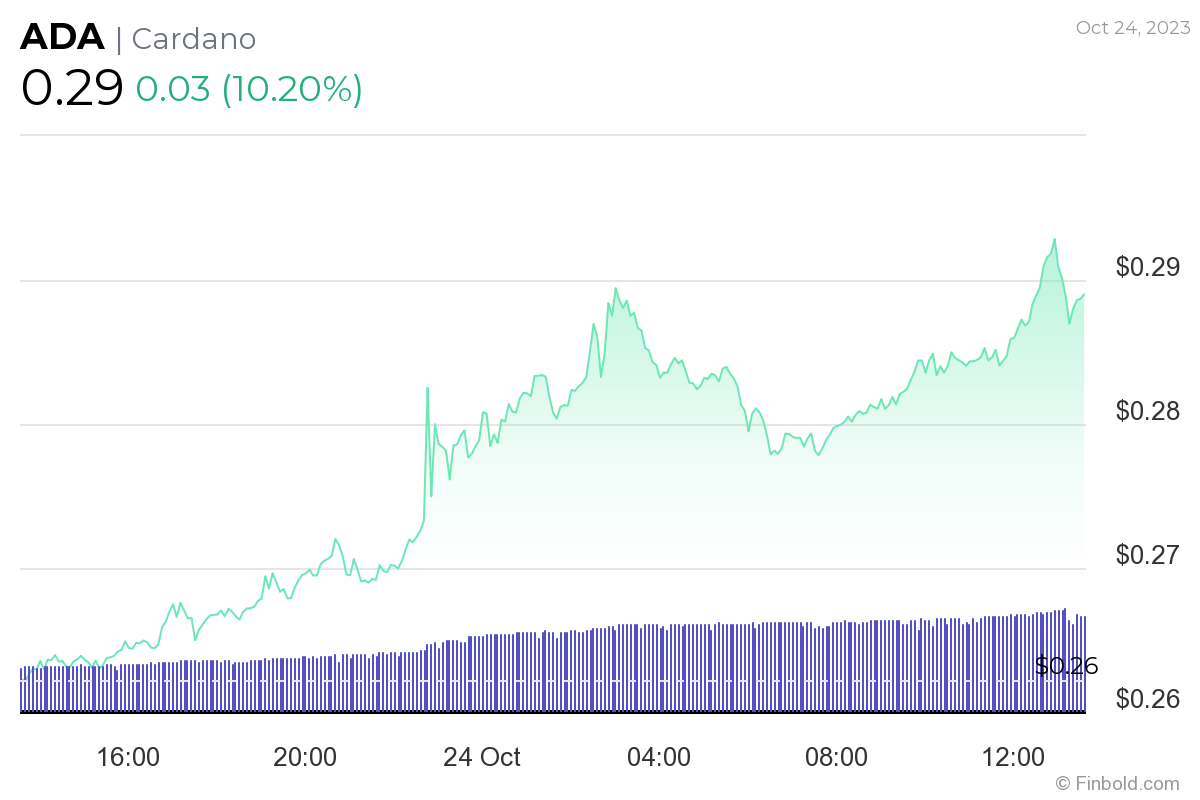Click the 0.03 (10.20%) change value
1200x800 pixels.
point(249,89)
